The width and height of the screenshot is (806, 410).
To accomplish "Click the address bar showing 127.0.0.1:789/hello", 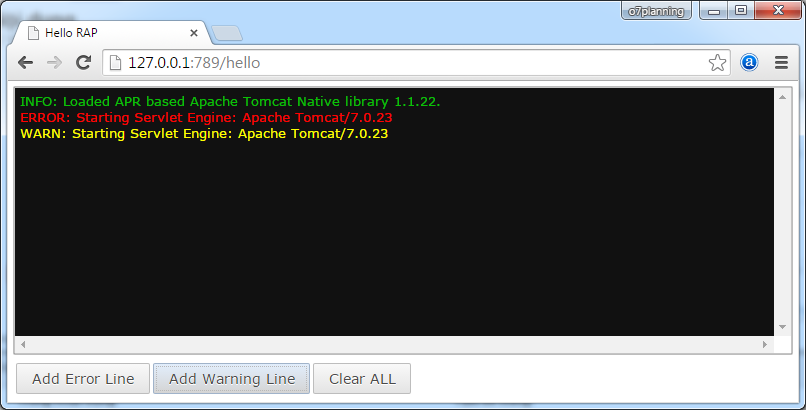I will click(x=416, y=63).
